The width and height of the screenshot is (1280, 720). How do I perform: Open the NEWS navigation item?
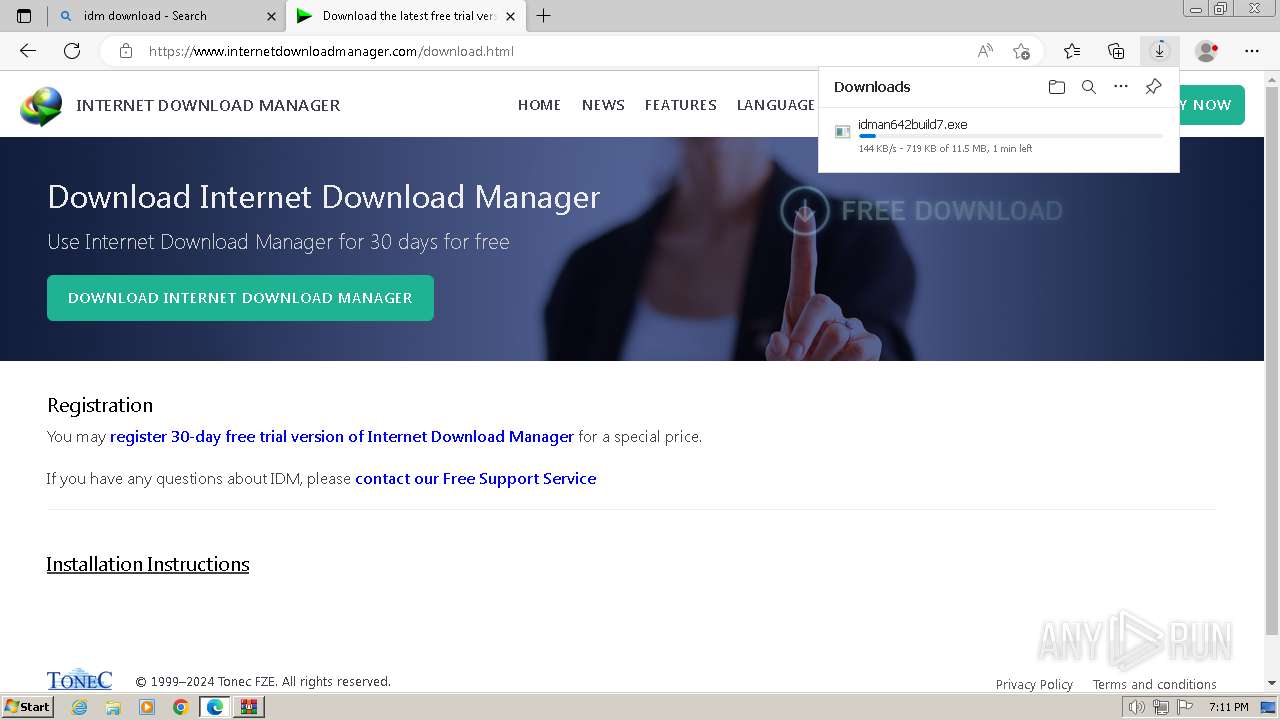(x=603, y=105)
